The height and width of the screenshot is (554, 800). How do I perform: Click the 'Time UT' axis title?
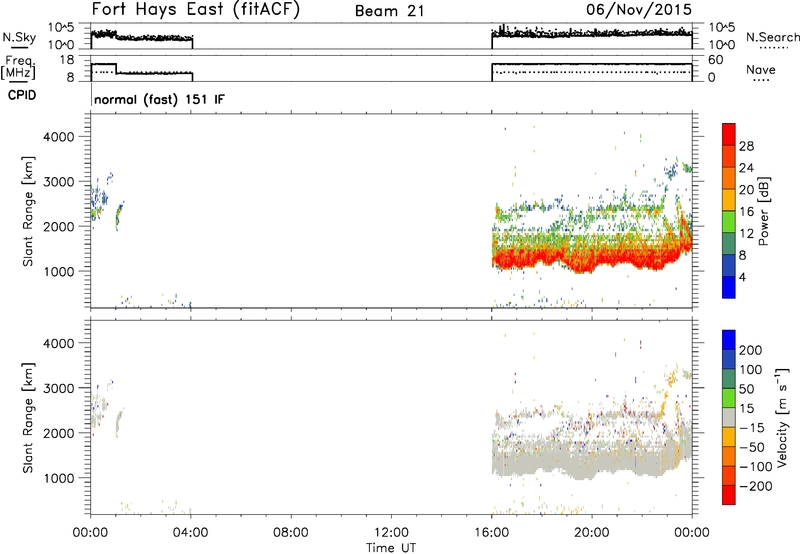391,547
